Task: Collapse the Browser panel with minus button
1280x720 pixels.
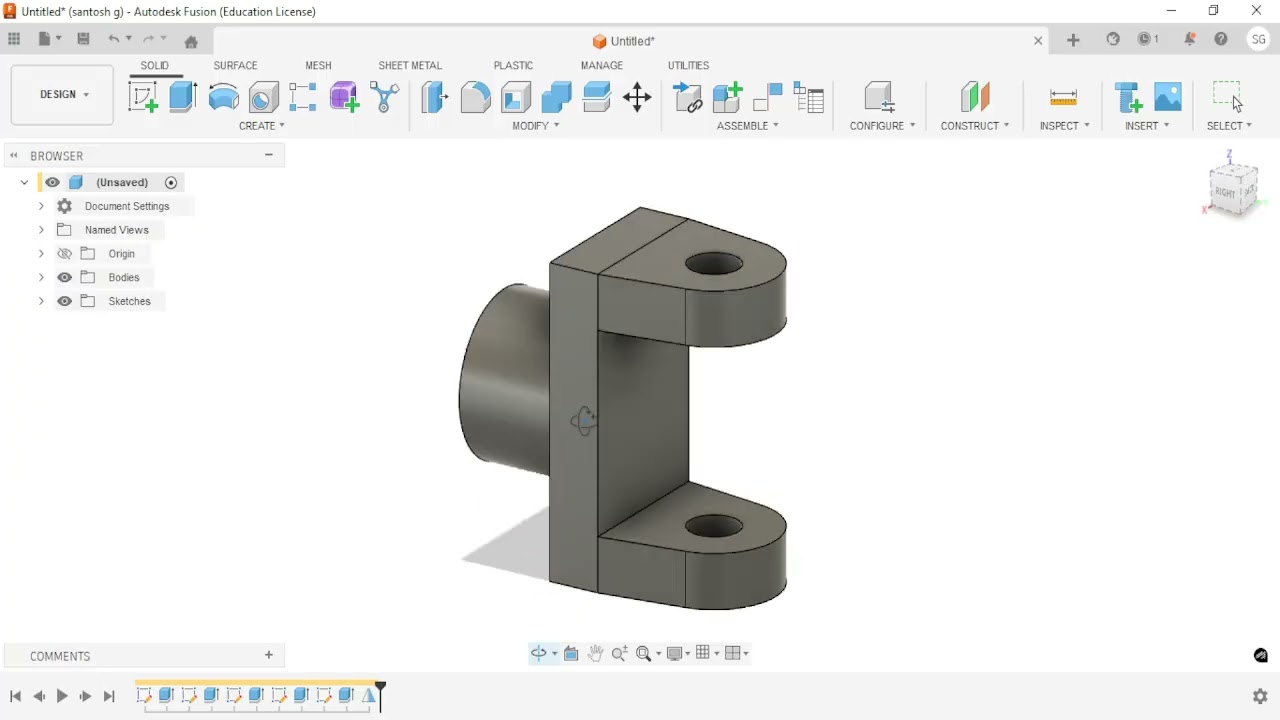Action: click(x=269, y=155)
